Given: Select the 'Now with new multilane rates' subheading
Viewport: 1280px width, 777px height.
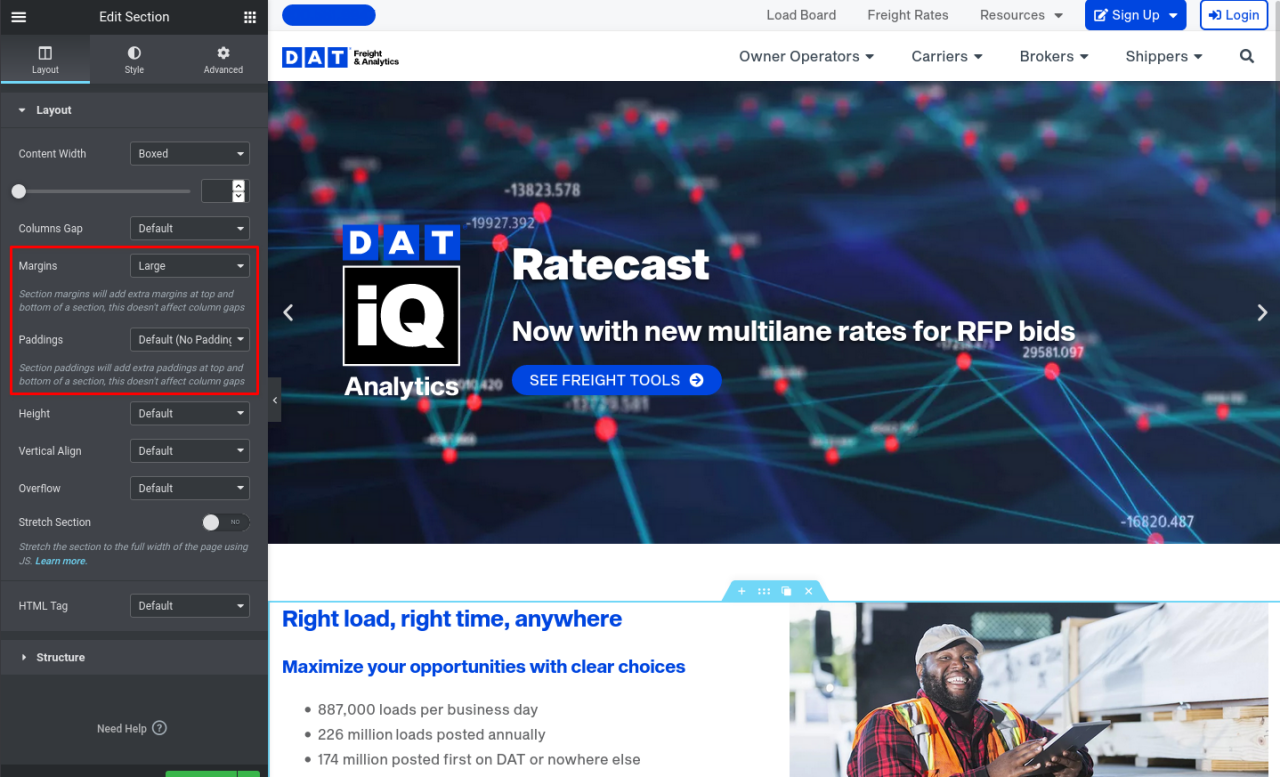Looking at the screenshot, I should point(793,331).
